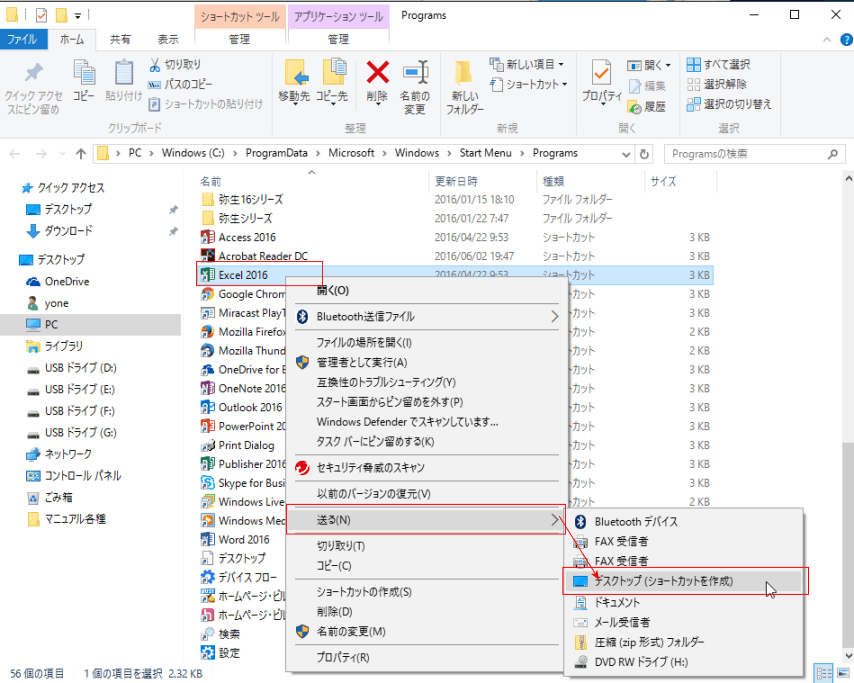
Task: Click inside the Programsの検索 search box
Action: click(750, 153)
